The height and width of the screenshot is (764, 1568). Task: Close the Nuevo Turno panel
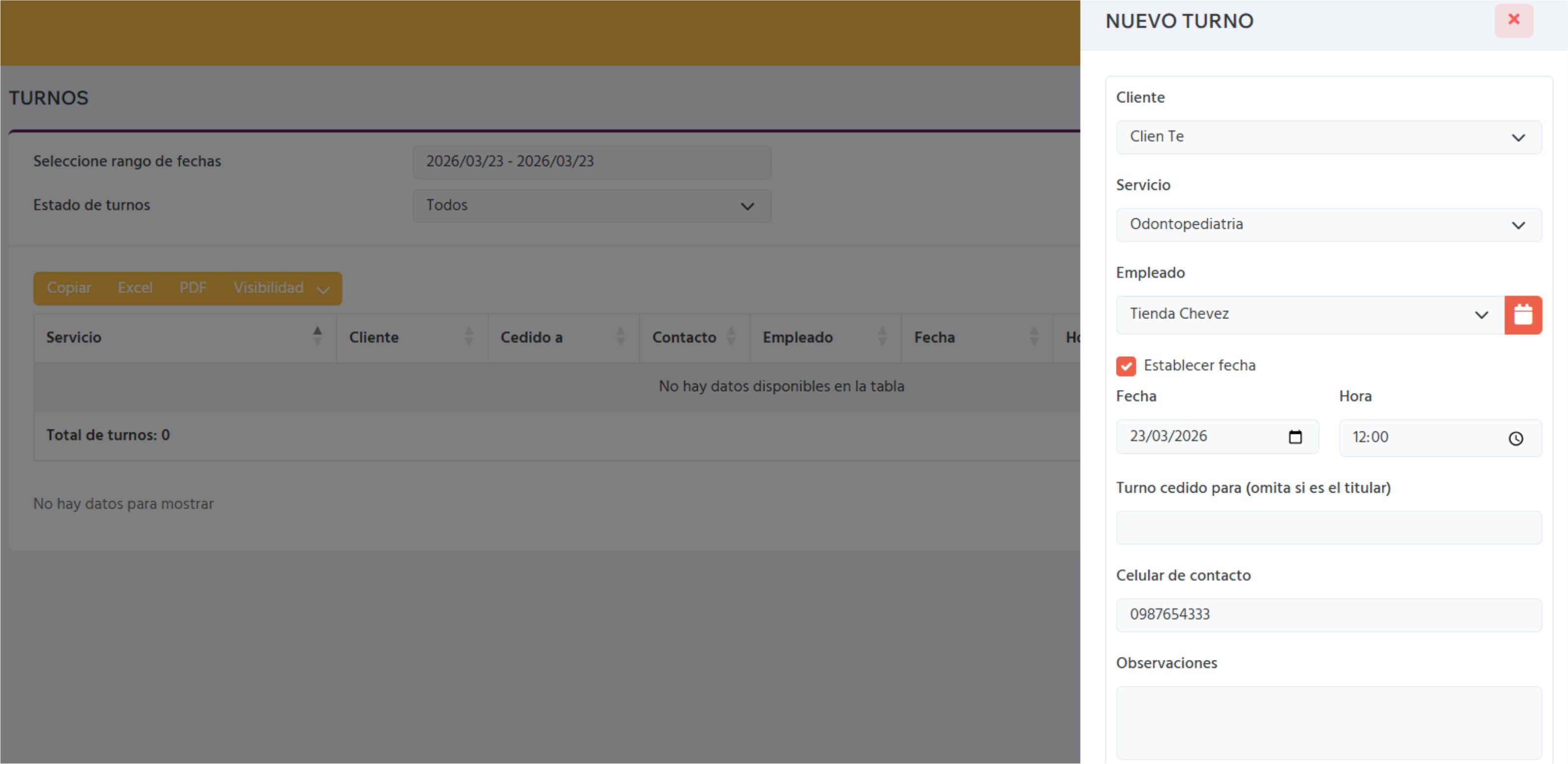coord(1514,20)
